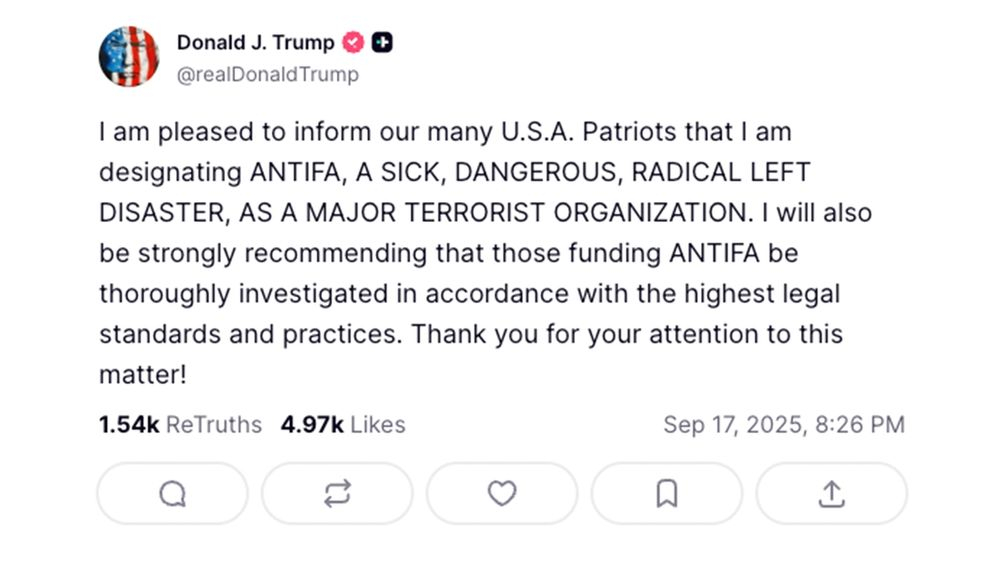Viewport: 1000px width, 563px height.
Task: Click the black plus badge beside the name
Action: pyautogui.click(x=382, y=42)
